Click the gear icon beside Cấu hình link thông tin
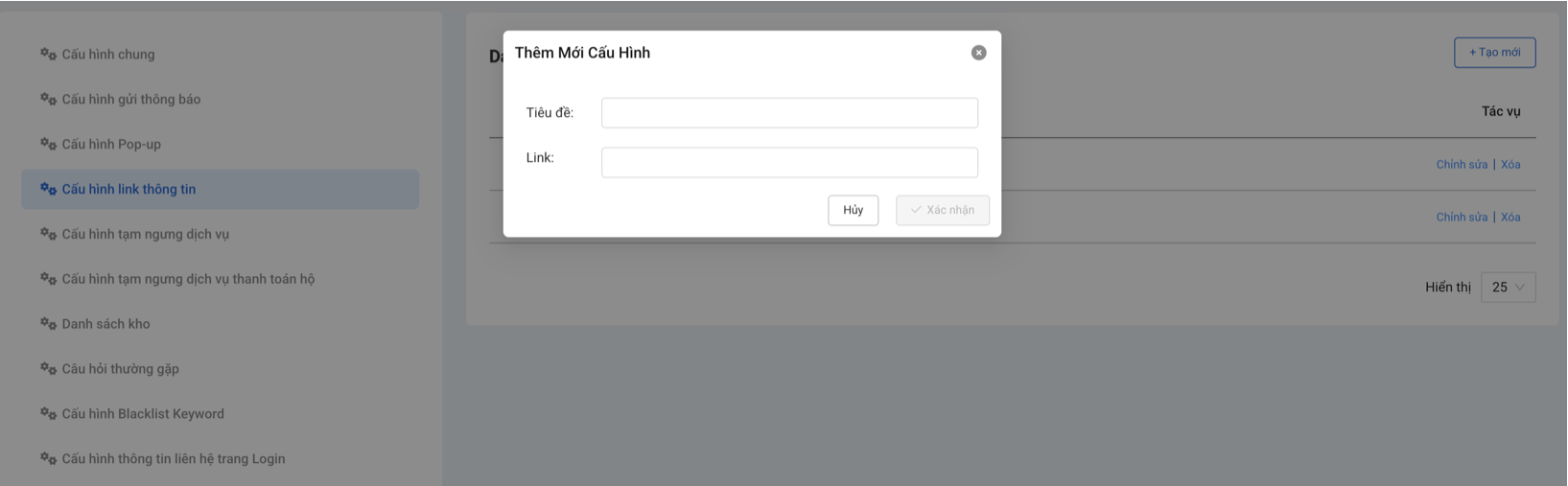Viewport: 1568px width, 486px height. 48,189
